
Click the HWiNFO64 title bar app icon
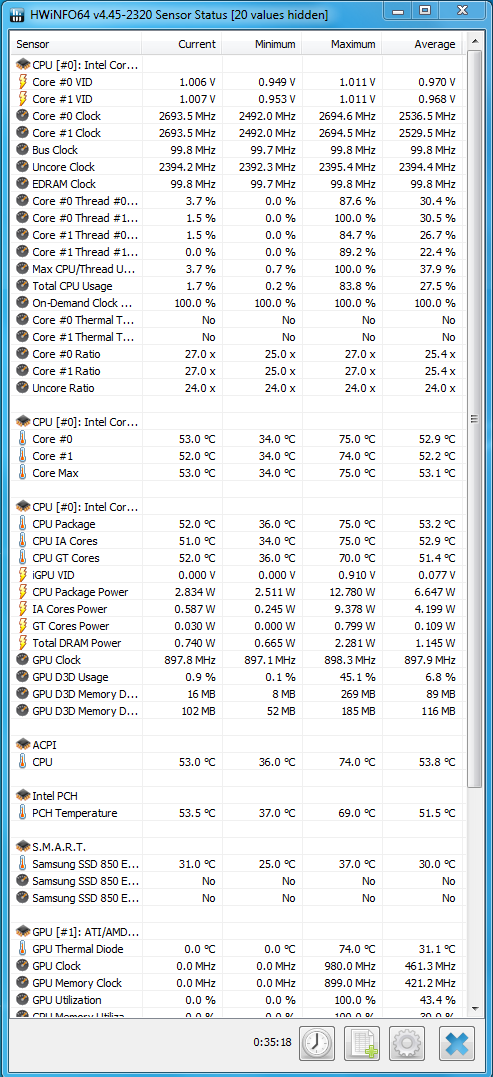pos(16,14)
